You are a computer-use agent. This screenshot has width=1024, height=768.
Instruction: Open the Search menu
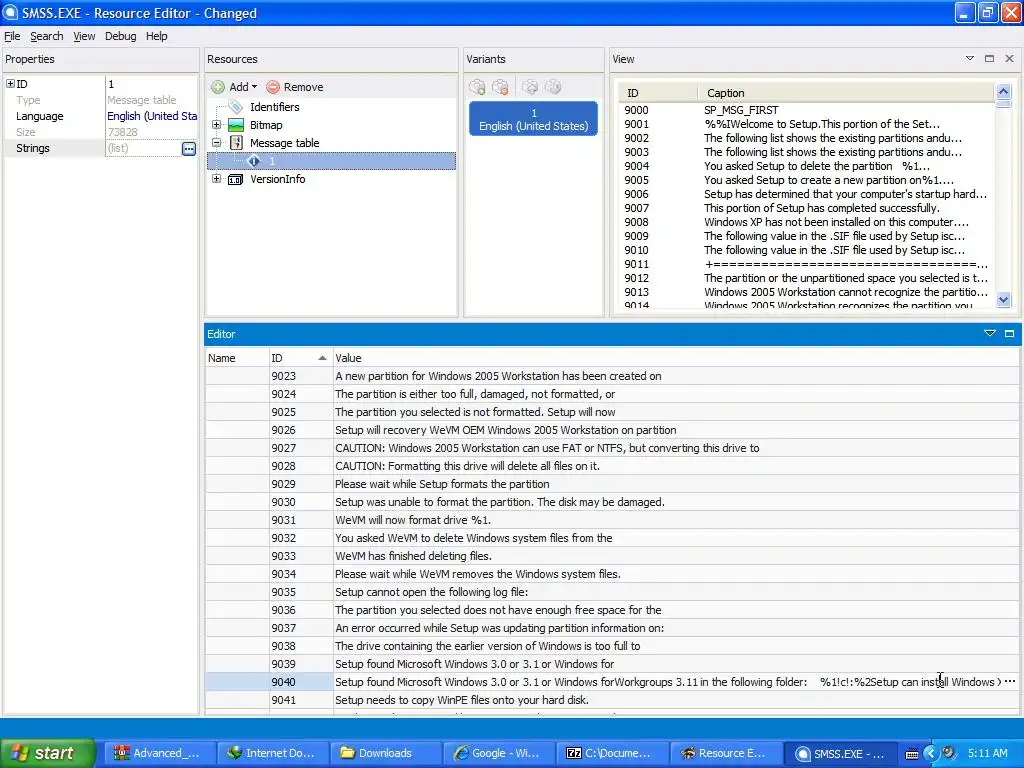46,36
